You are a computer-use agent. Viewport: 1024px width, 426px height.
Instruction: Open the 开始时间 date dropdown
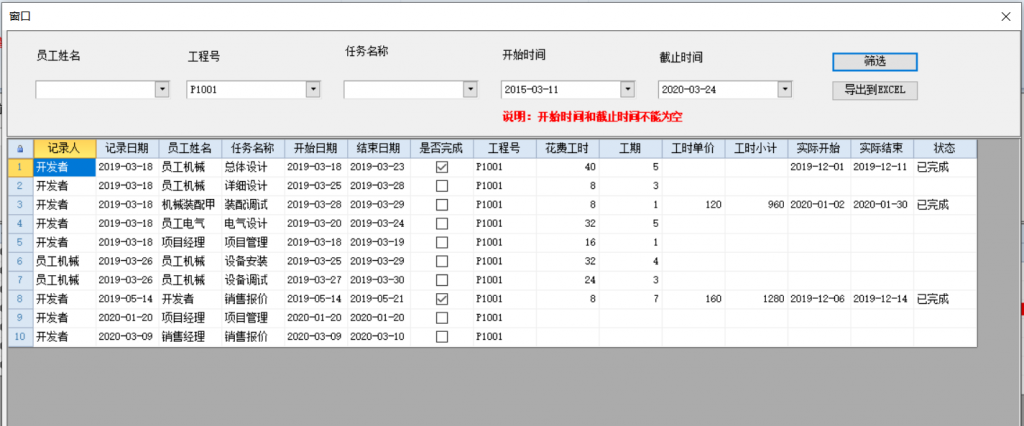coord(627,90)
